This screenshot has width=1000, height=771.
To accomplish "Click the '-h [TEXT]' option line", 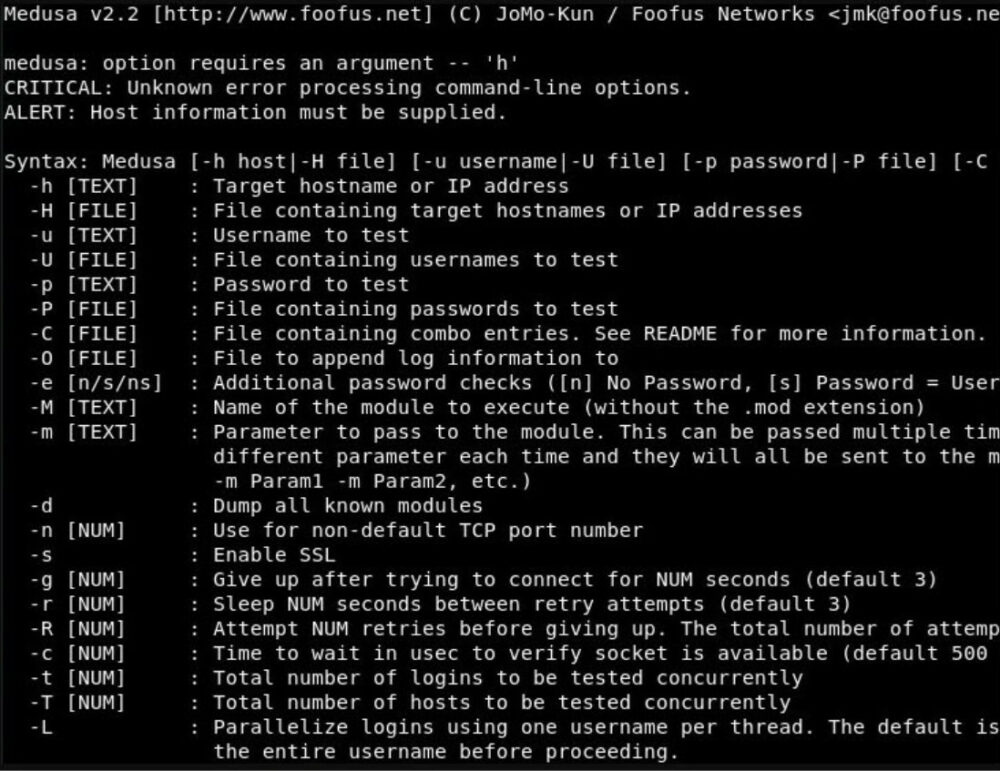I will pos(299,186).
